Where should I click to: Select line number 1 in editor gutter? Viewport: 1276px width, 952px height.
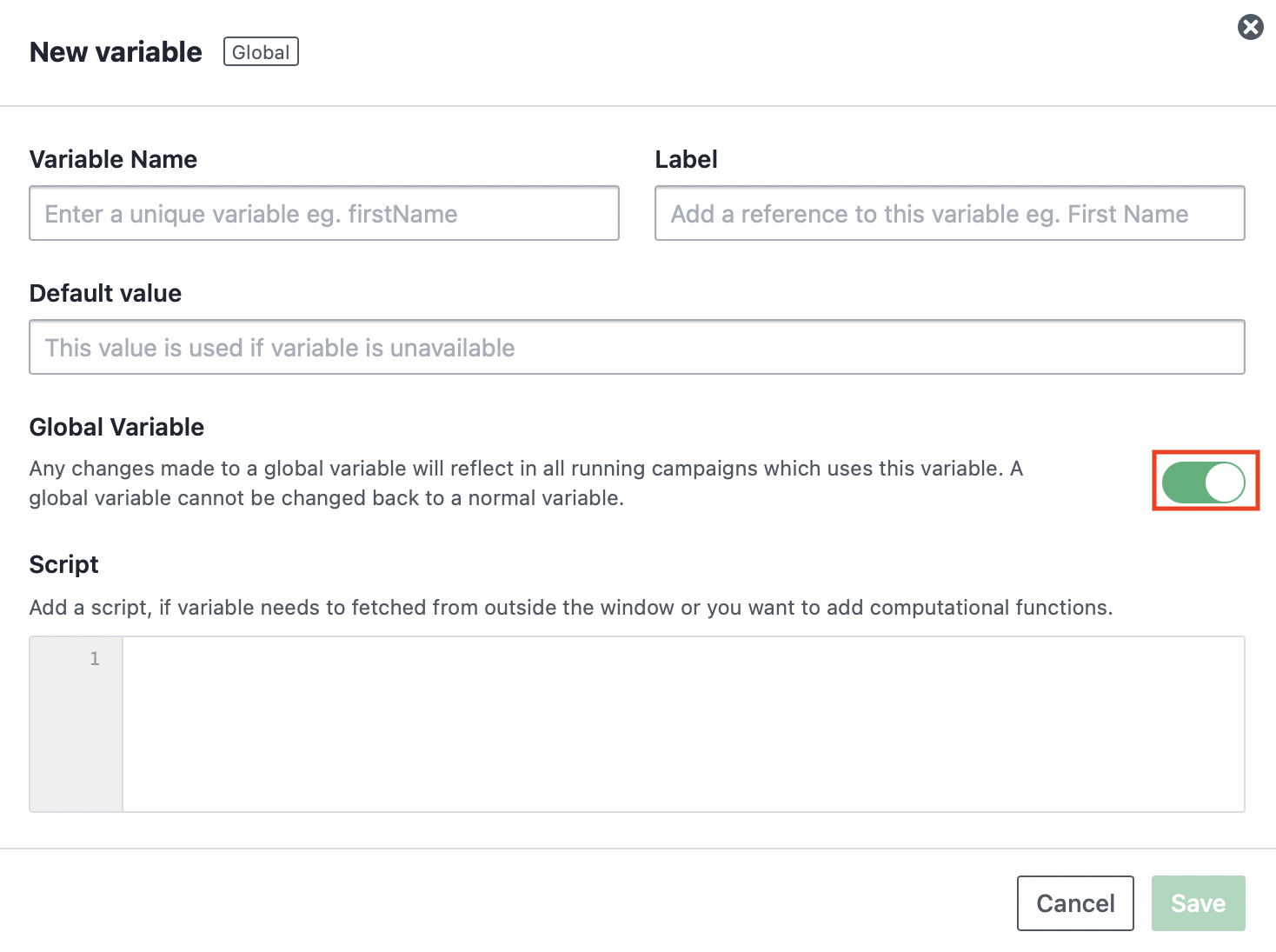[x=95, y=659]
